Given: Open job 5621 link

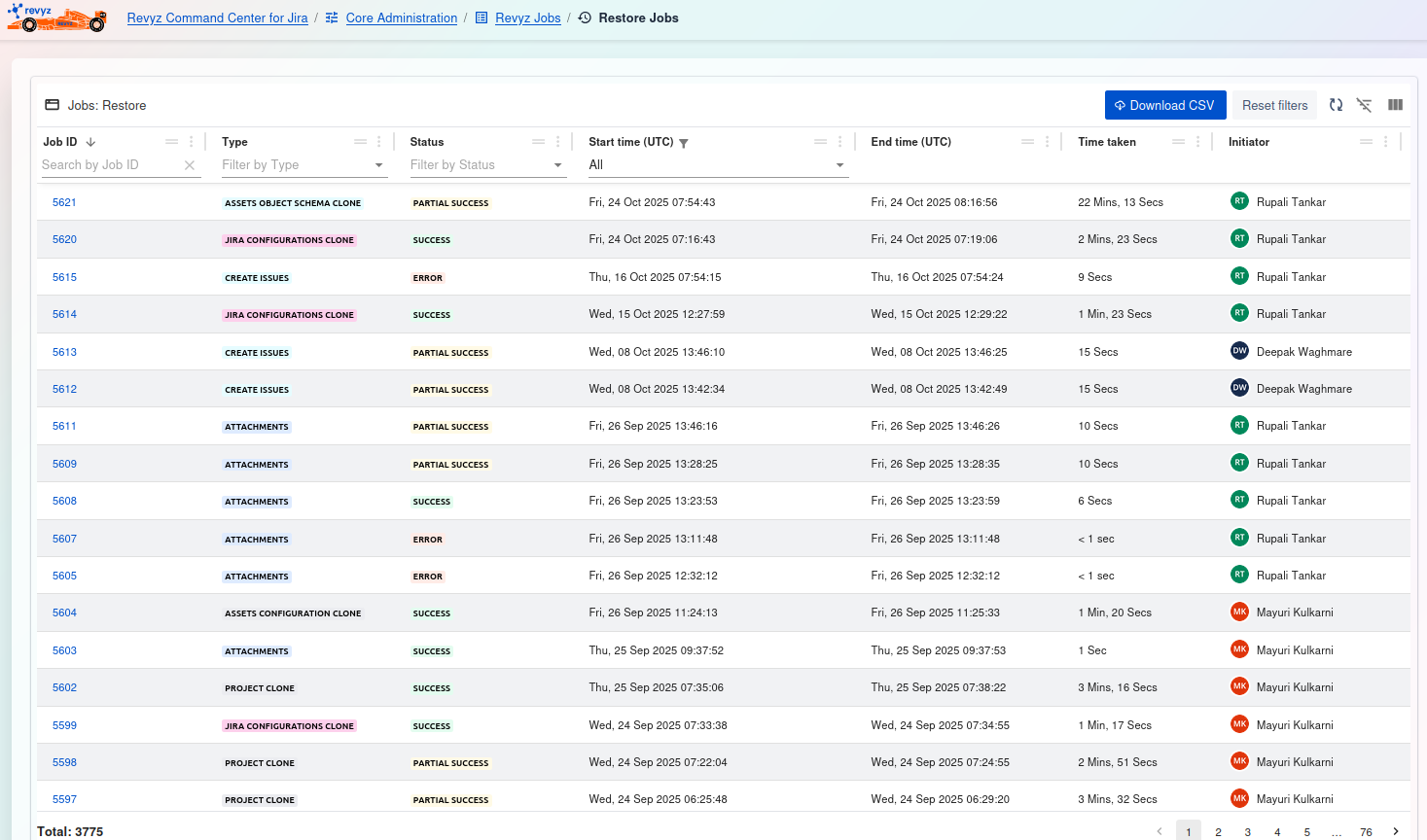Looking at the screenshot, I should coord(64,202).
